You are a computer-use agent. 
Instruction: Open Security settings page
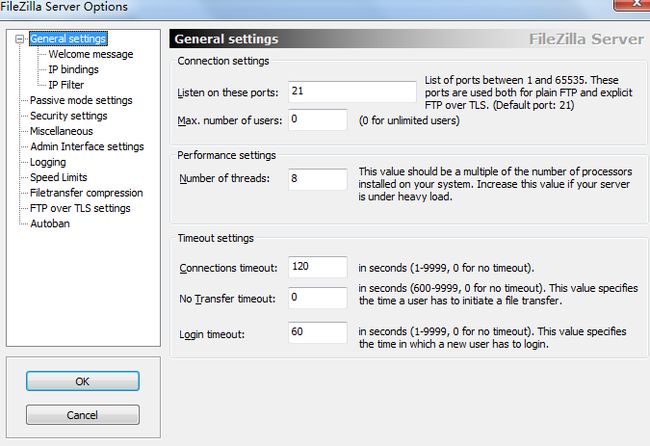click(69, 116)
